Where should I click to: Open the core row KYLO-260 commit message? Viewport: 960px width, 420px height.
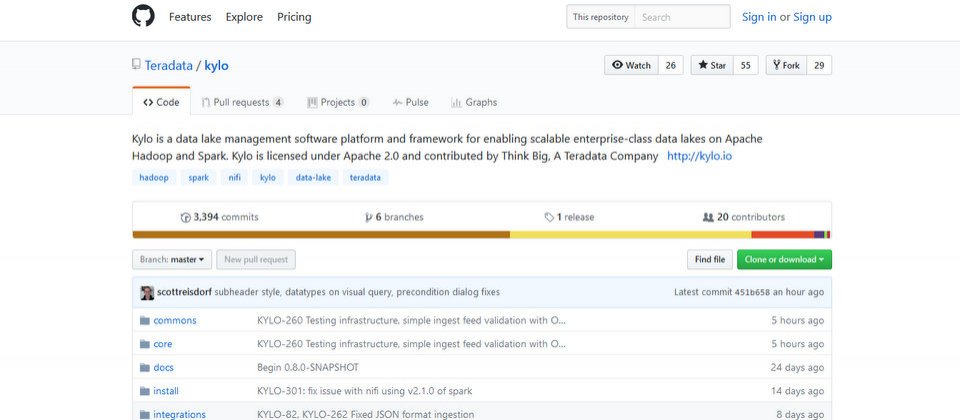(411, 344)
